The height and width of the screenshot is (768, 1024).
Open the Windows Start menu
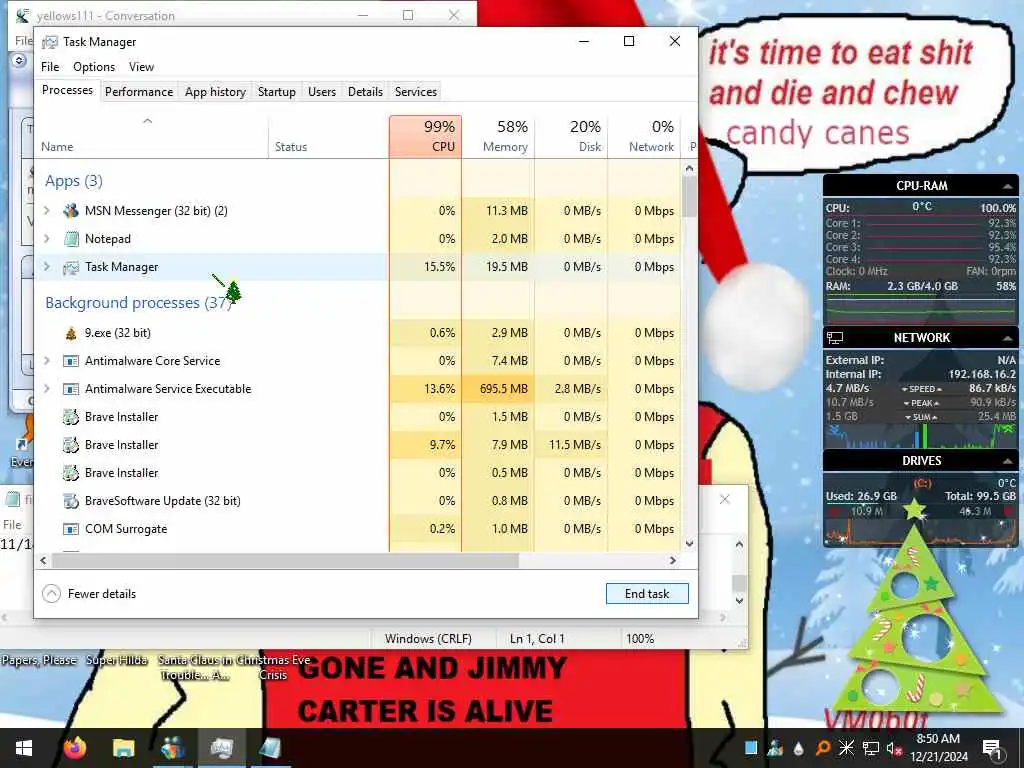(x=24, y=748)
